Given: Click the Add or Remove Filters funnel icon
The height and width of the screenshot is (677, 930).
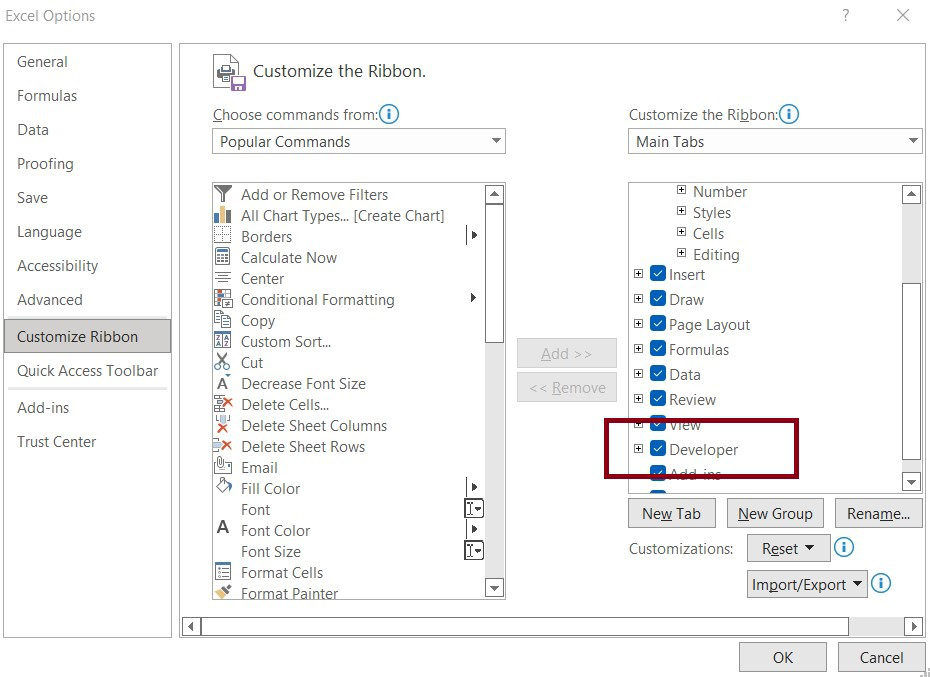Looking at the screenshot, I should pos(223,194).
